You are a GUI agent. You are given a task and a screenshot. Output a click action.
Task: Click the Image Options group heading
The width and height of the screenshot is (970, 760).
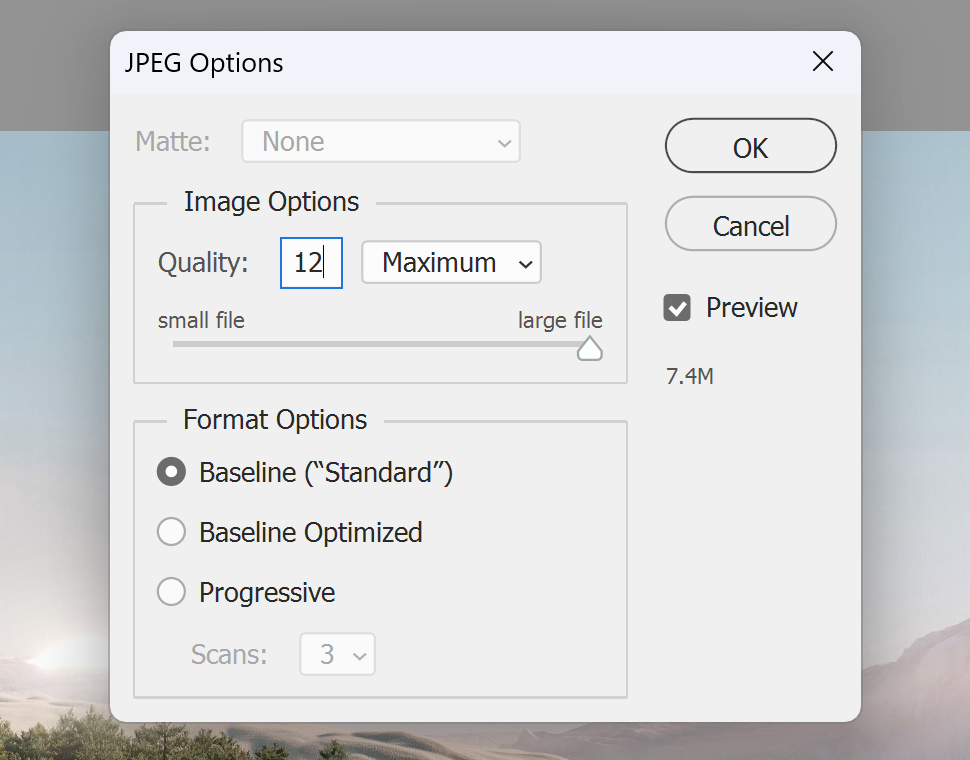(271, 202)
